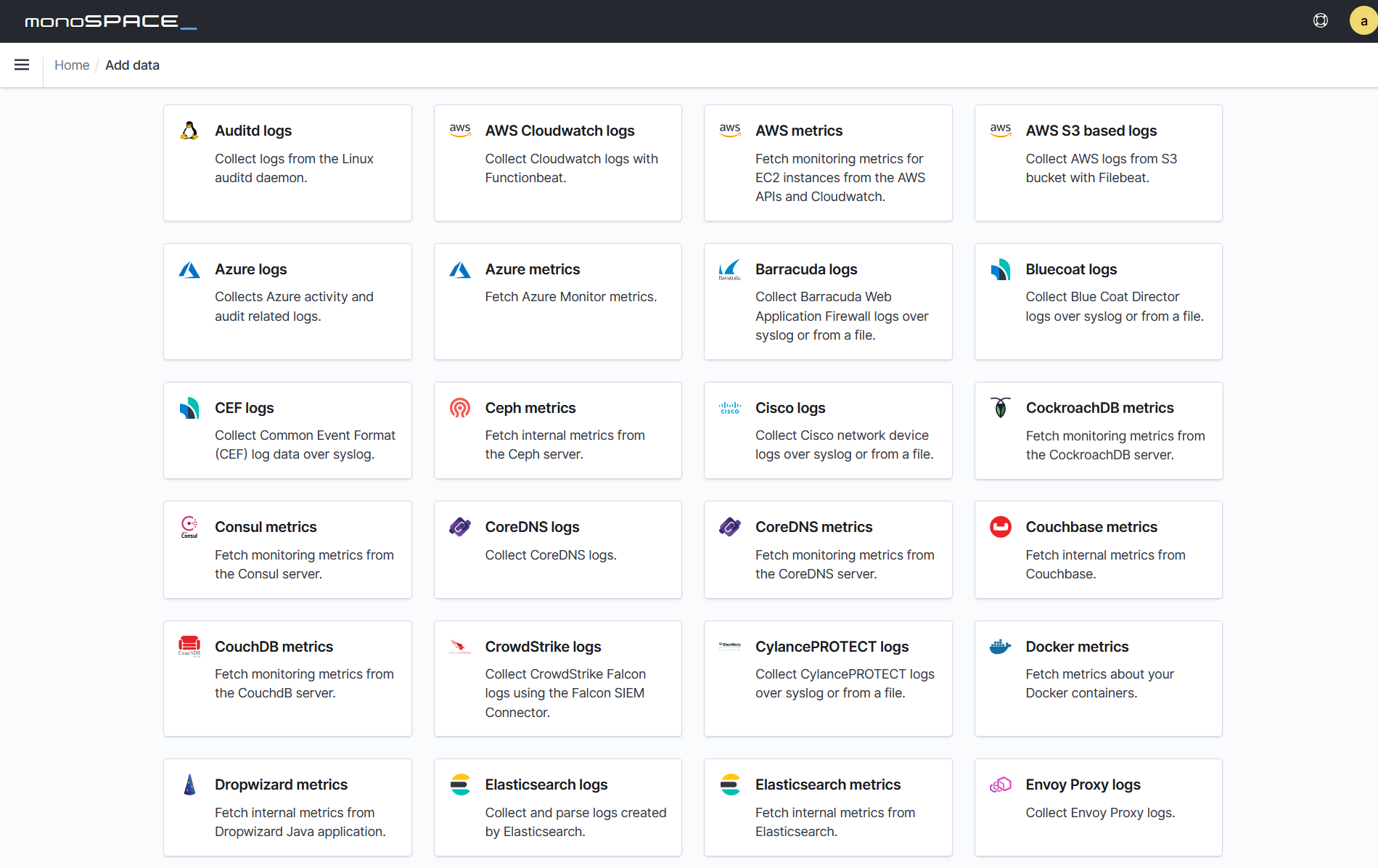Open the Docker metrics title

(1077, 647)
